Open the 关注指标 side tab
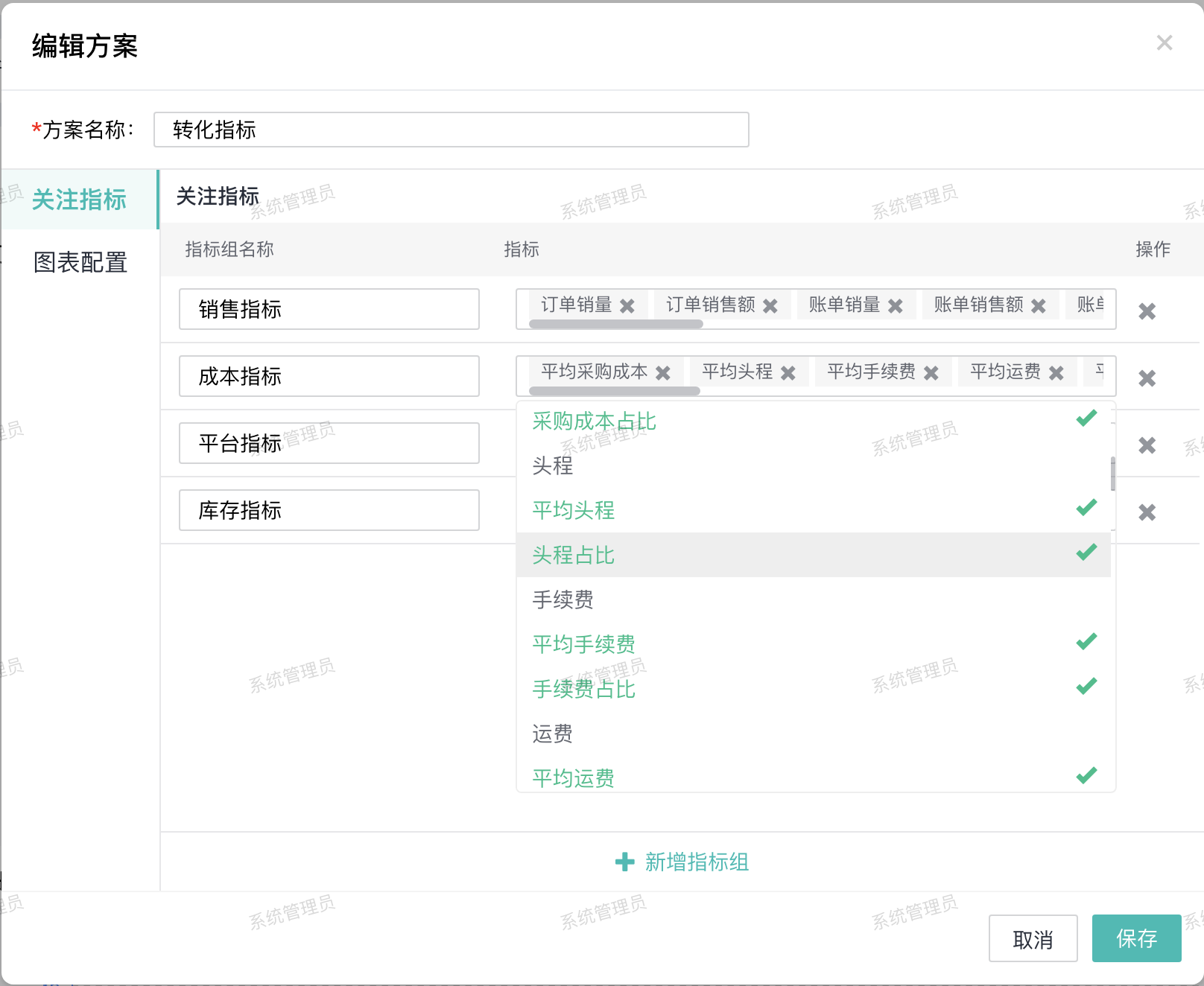The height and width of the screenshot is (986, 1204). pos(79,200)
